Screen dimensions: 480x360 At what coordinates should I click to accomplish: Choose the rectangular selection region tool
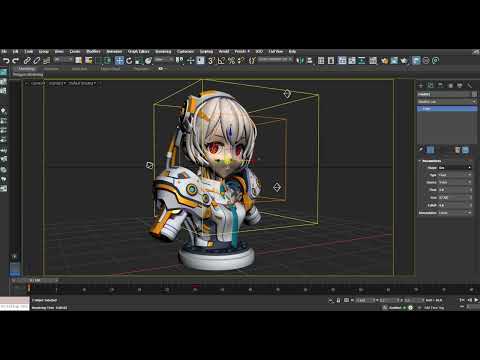pyautogui.click(x=98, y=60)
